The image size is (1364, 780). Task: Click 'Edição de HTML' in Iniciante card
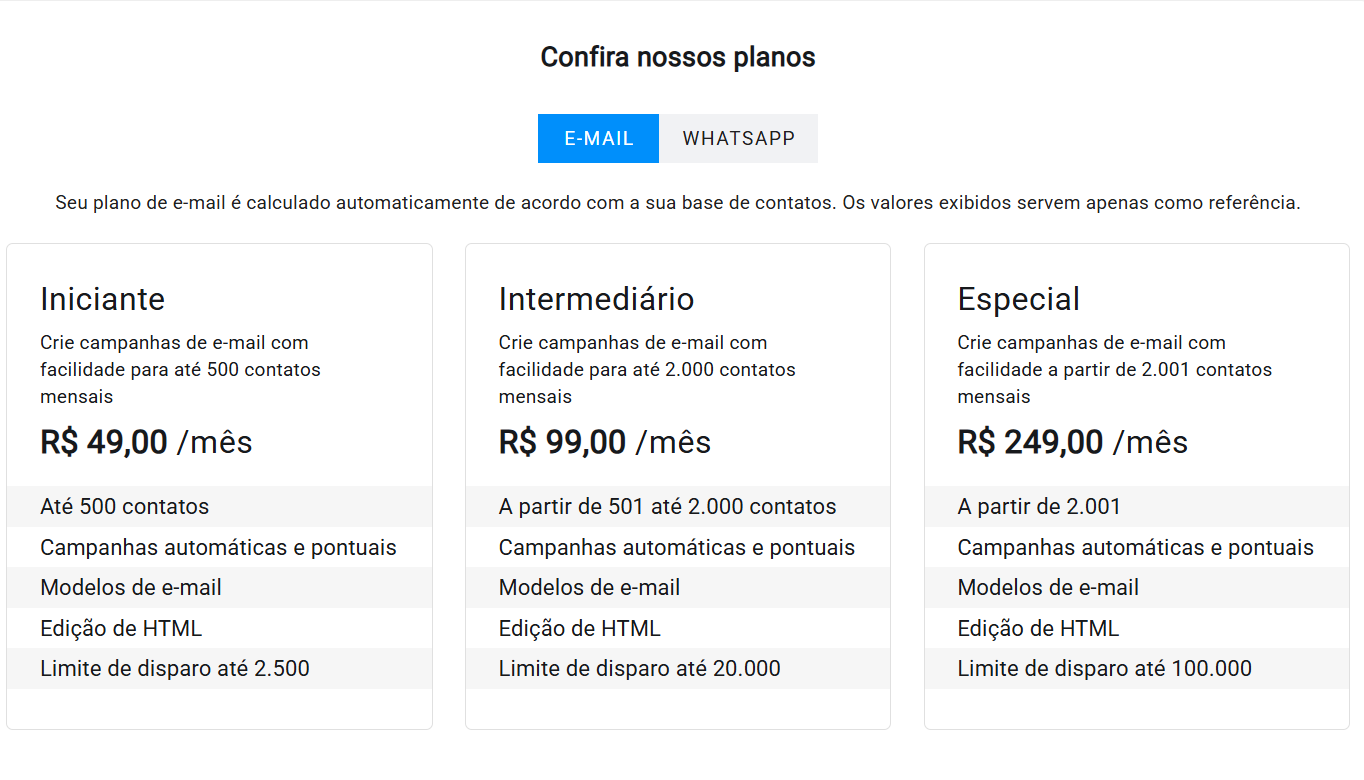(x=121, y=628)
